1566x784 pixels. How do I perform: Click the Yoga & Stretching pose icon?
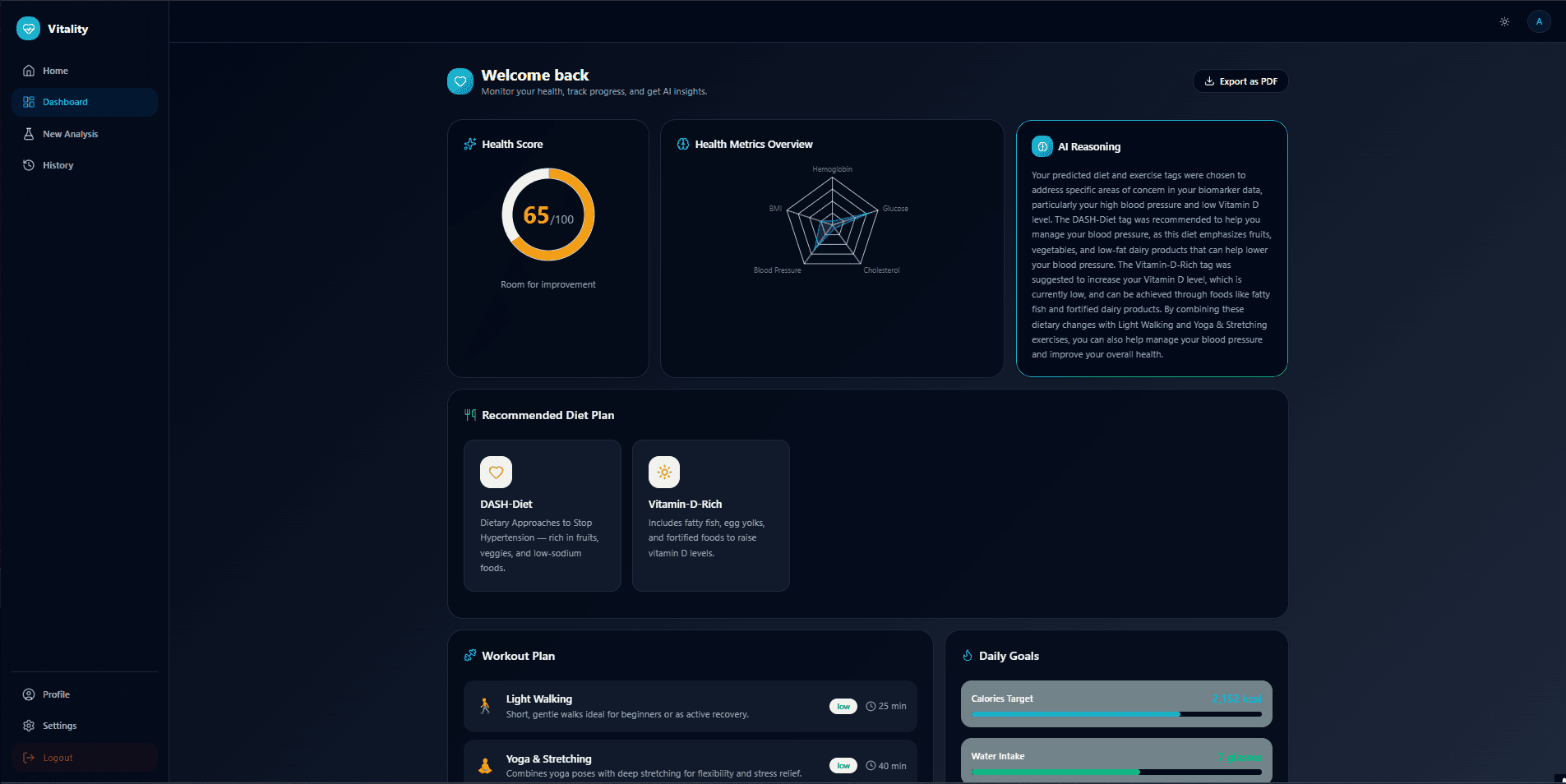(485, 766)
